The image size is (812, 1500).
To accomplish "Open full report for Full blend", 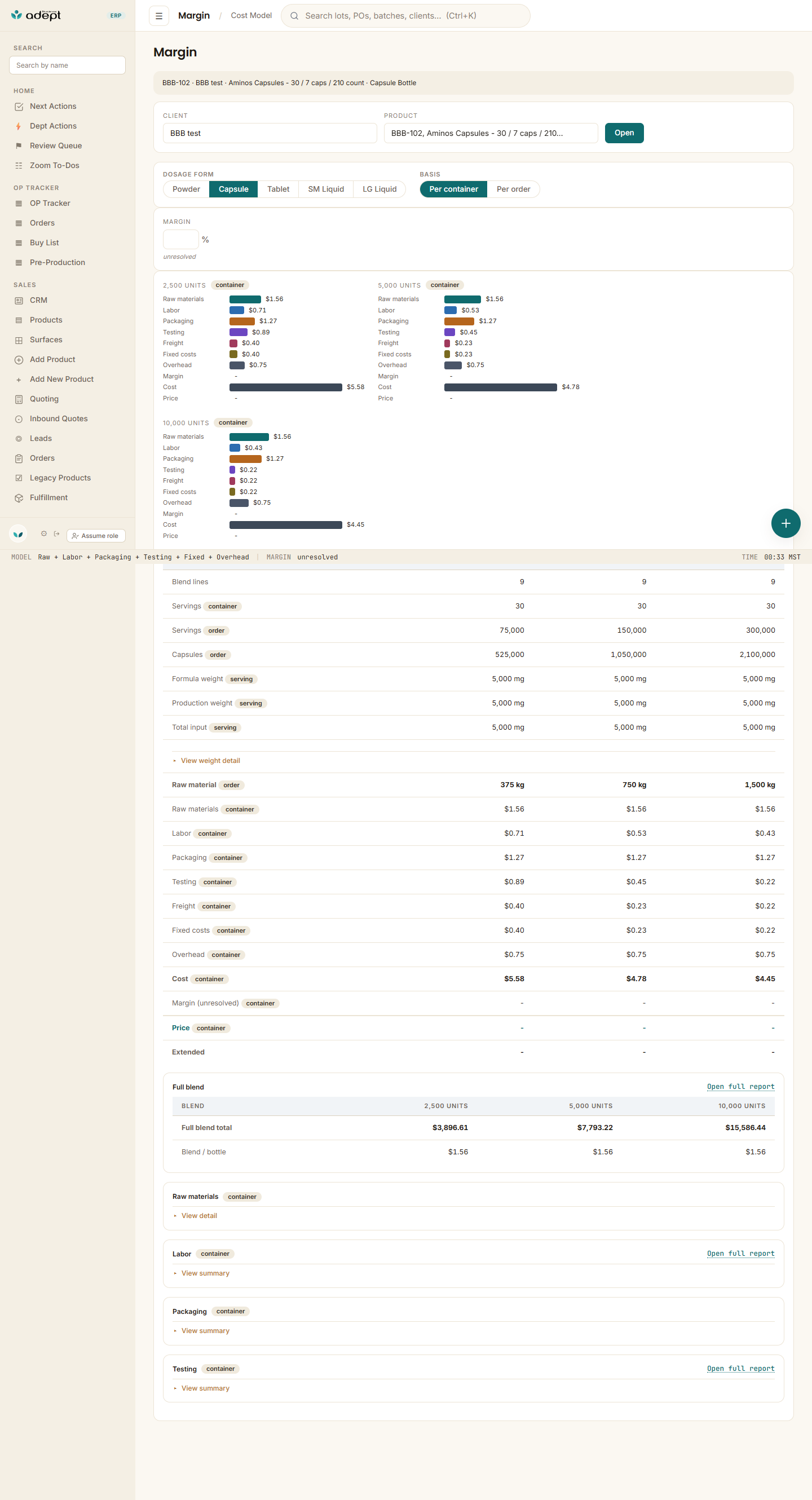I will [x=740, y=1087].
